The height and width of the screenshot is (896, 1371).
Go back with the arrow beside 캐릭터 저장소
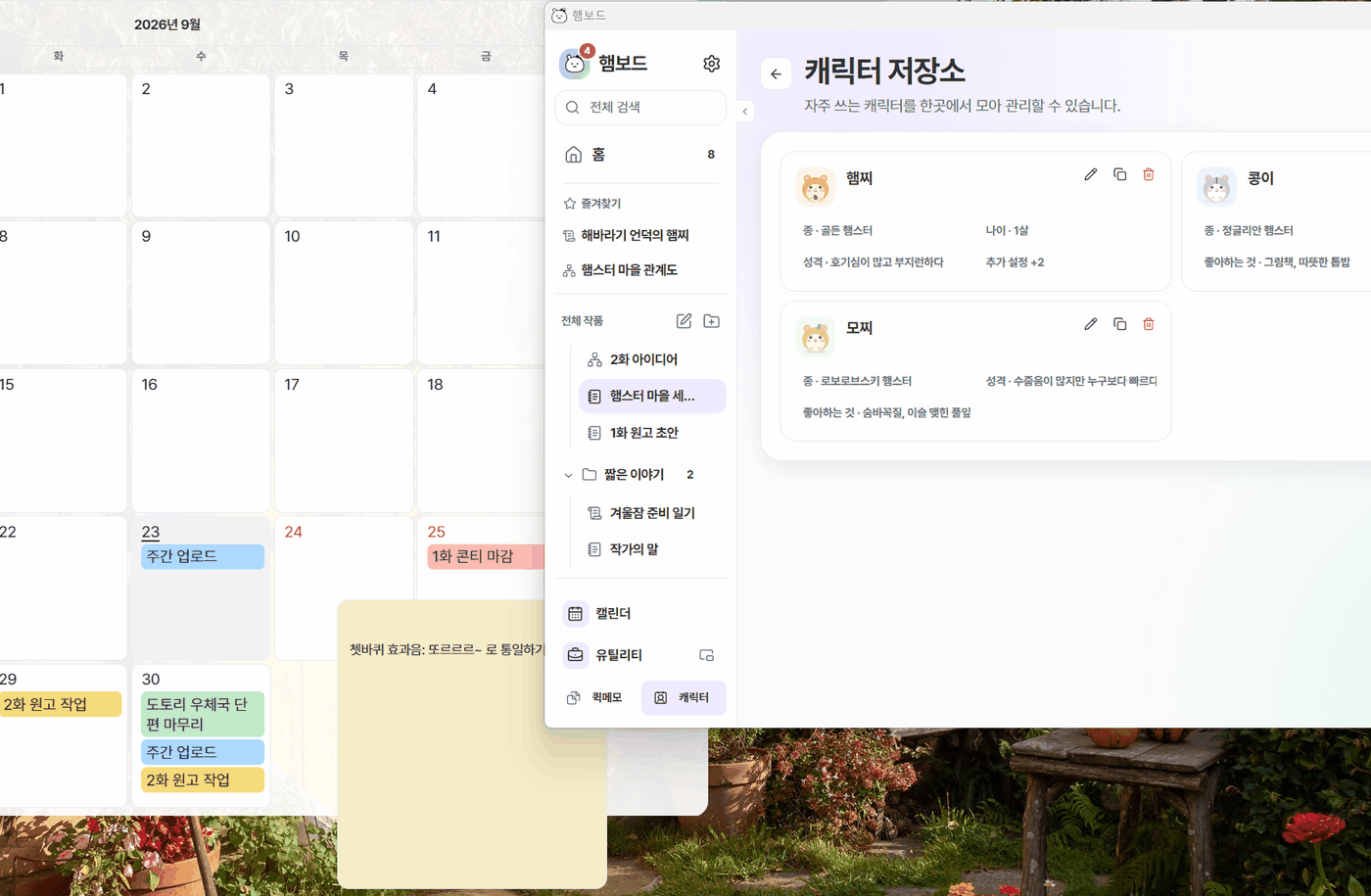pyautogui.click(x=776, y=73)
